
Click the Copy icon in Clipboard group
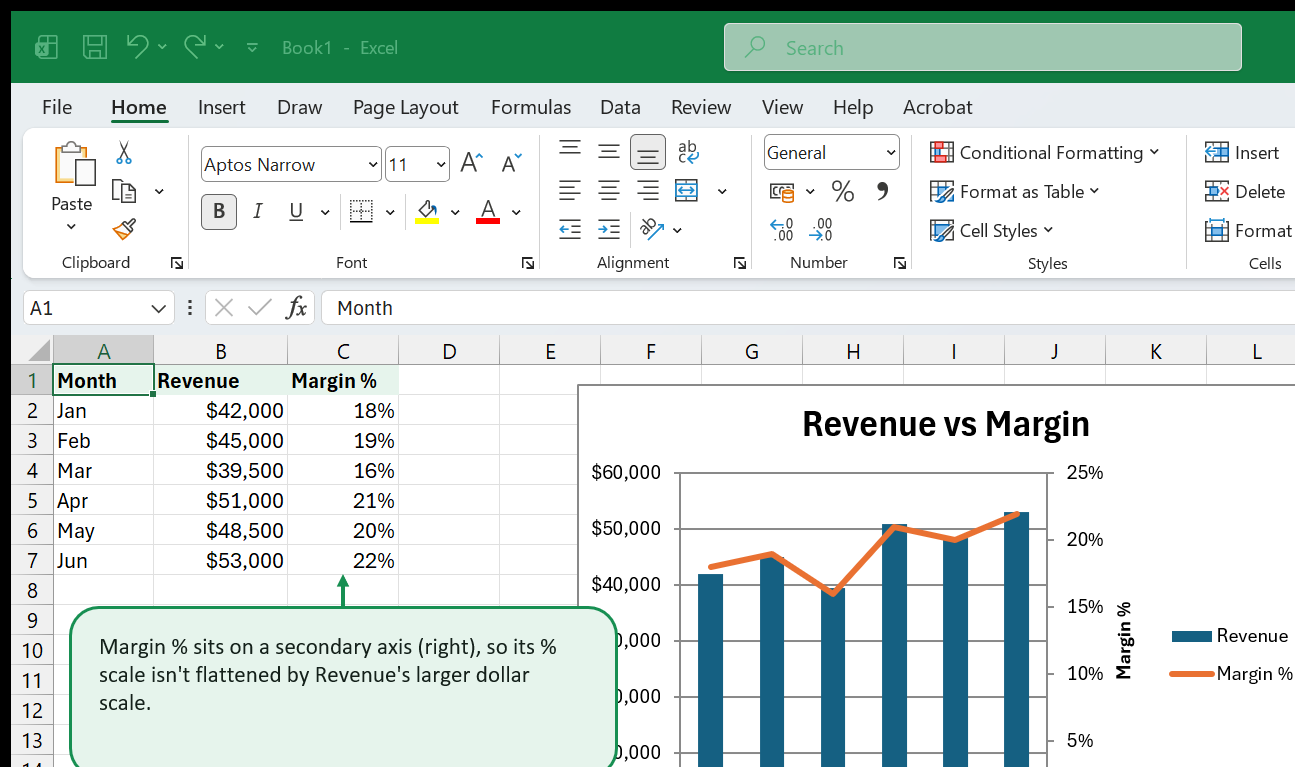coord(124,191)
